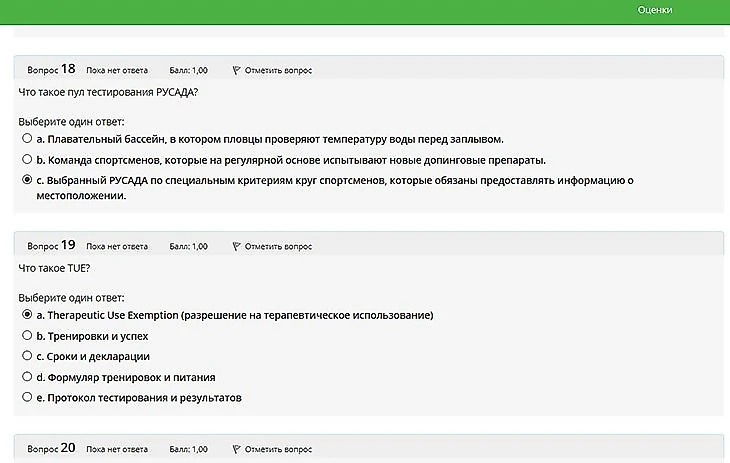730x463 pixels.
Task: Choose the Therapeutic Use Exemption option
Action: 27,315
